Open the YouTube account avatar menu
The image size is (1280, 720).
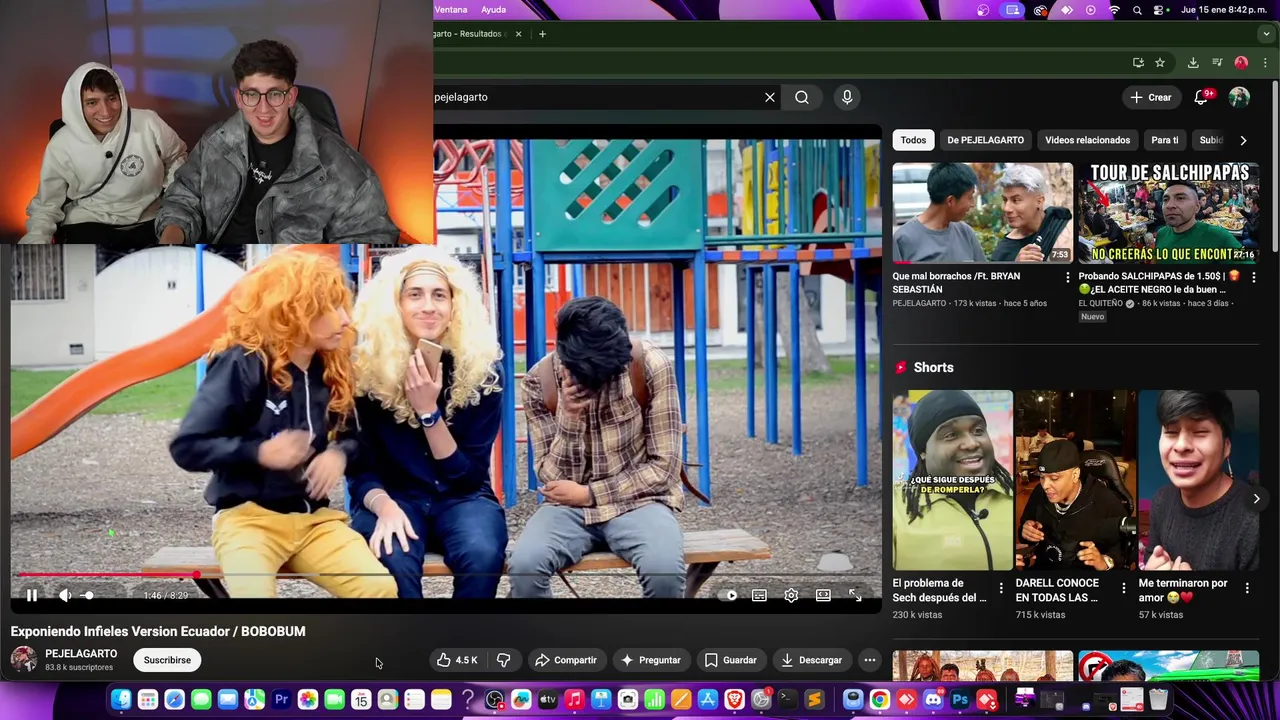(x=1239, y=97)
